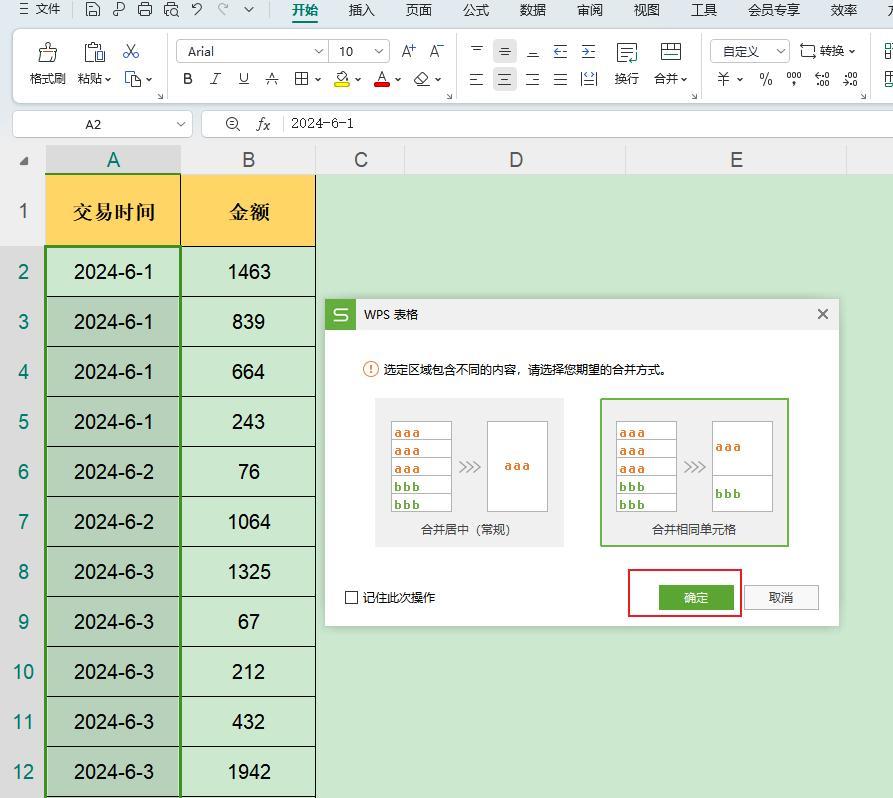Expand the Name Box dropdown arrow

(x=181, y=124)
